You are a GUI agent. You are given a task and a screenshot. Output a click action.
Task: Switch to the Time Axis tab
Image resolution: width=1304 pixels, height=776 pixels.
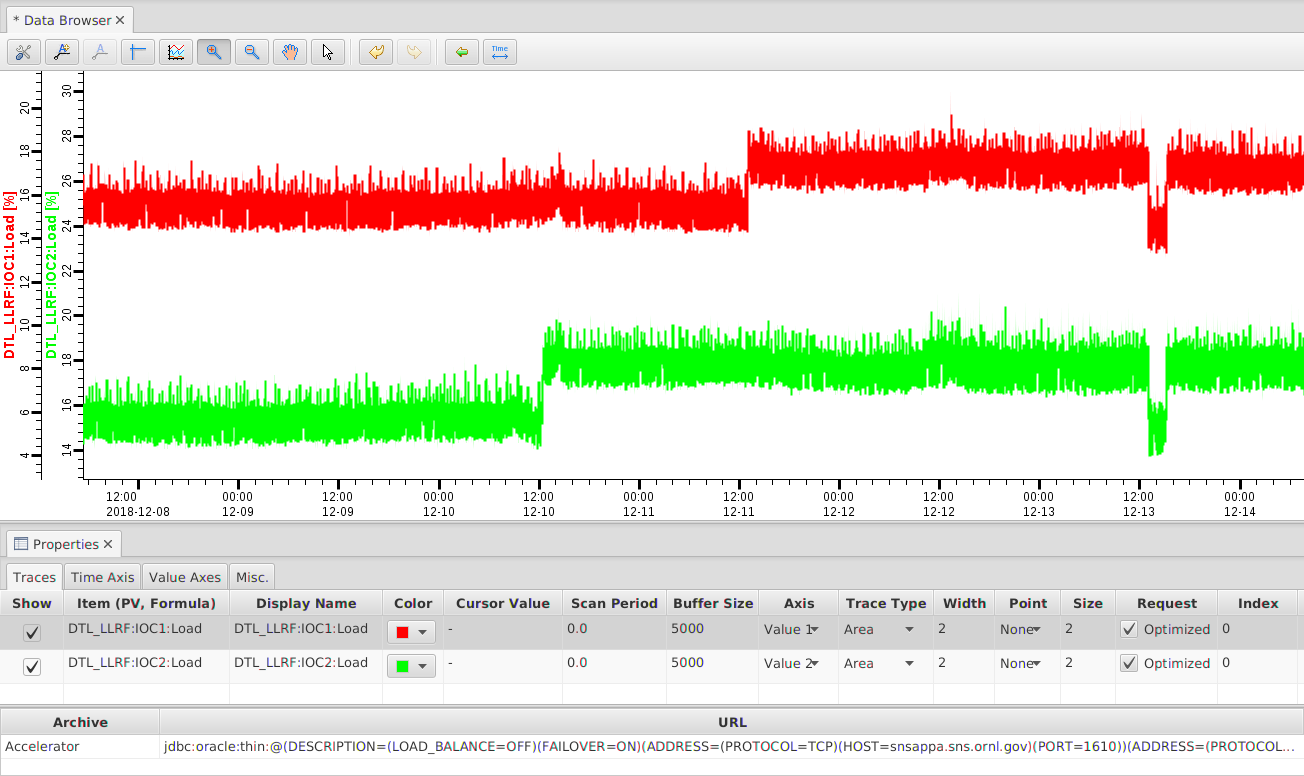[102, 577]
